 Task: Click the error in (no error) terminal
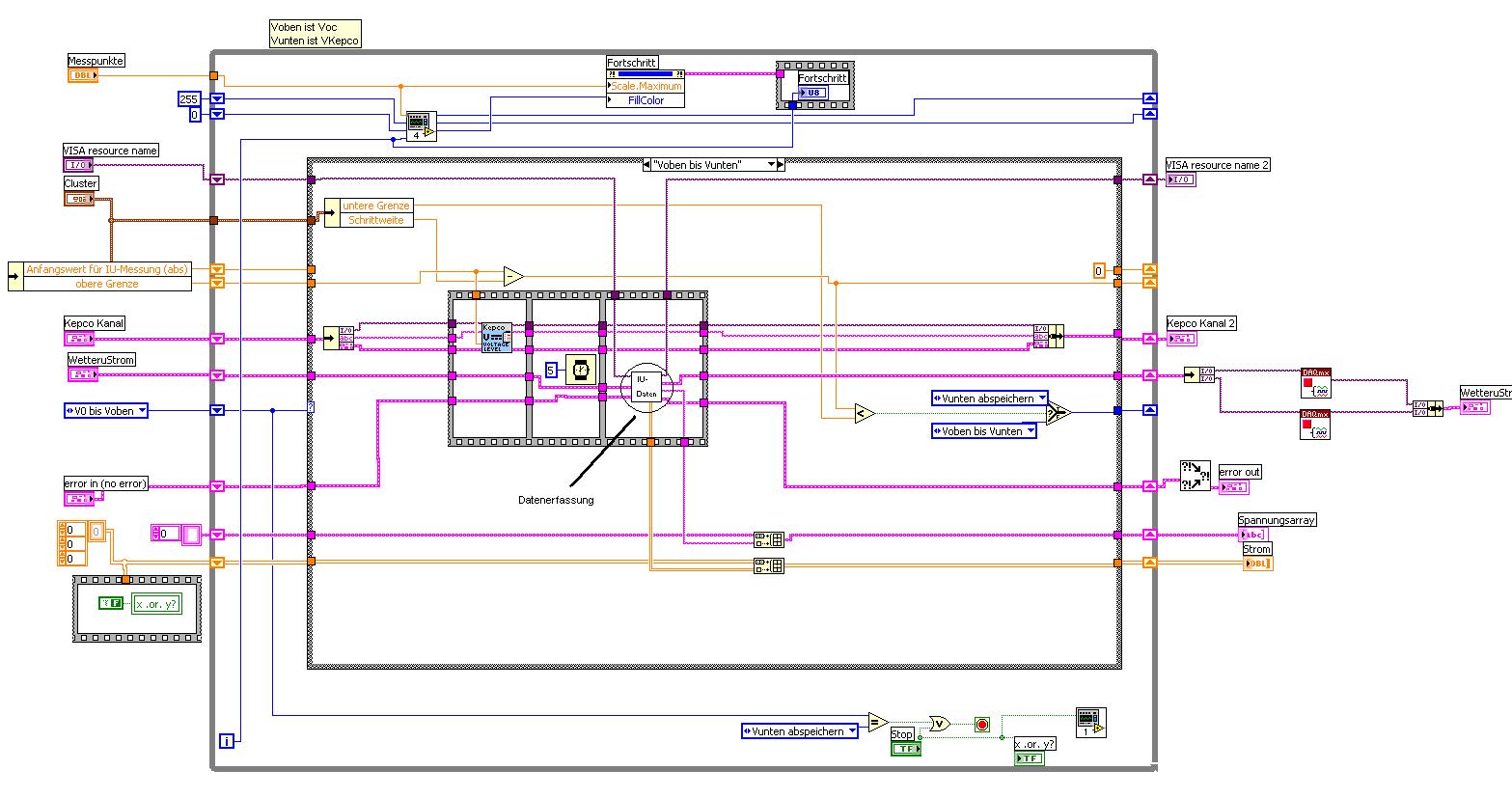80,498
